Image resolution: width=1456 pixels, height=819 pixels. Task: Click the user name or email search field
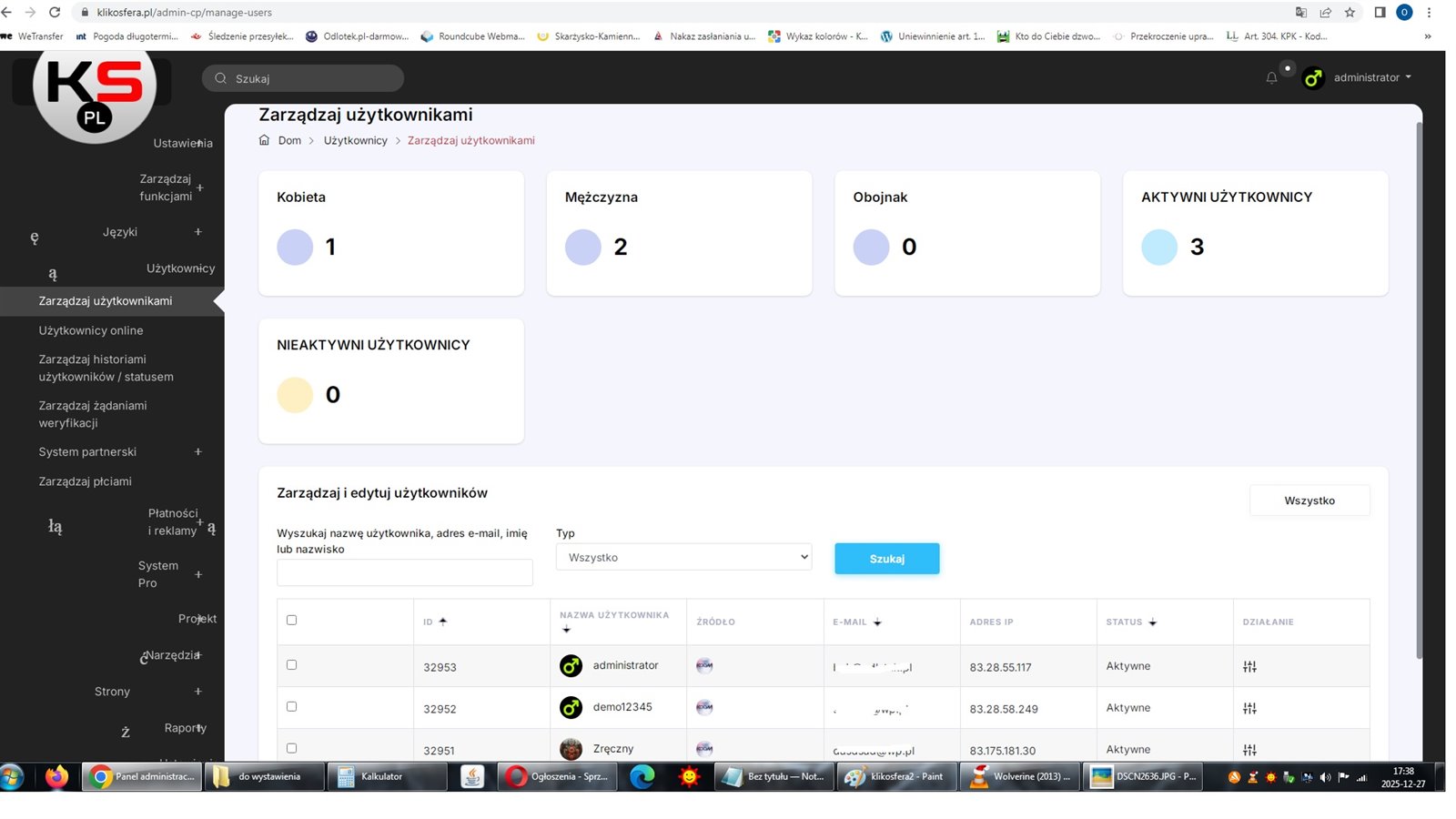click(404, 572)
